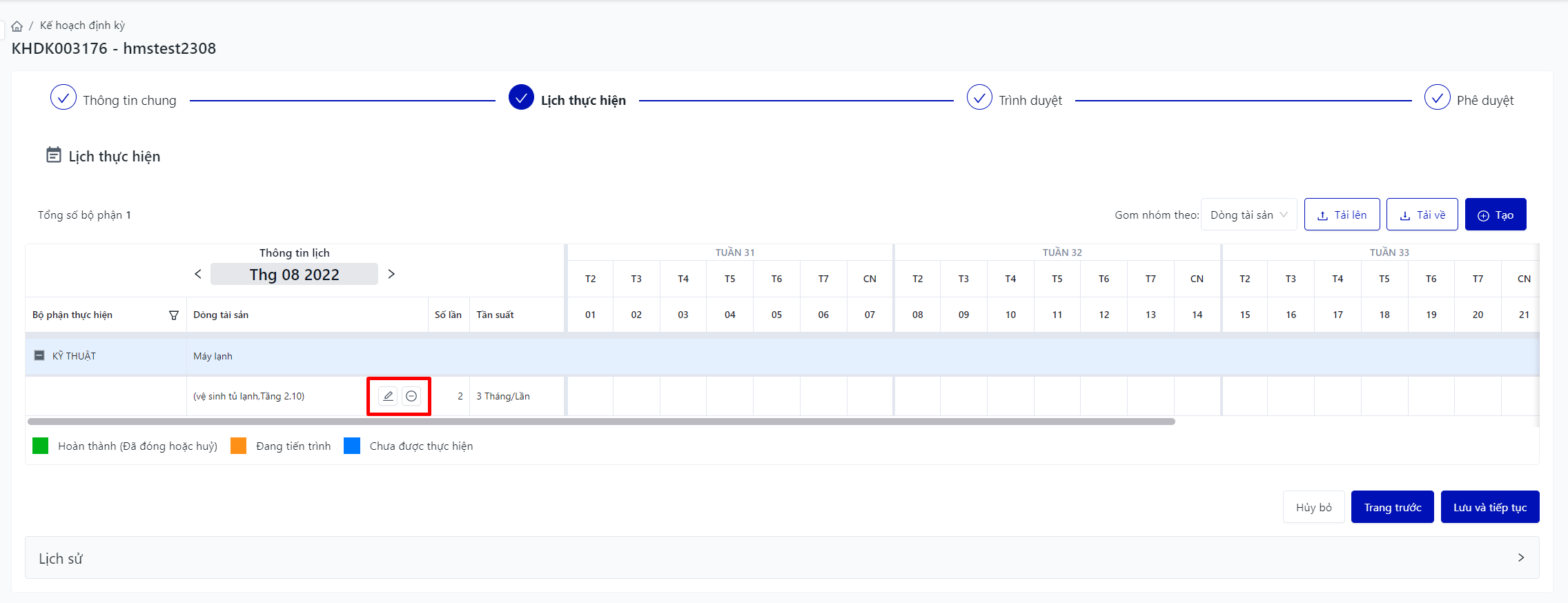Viewport: 1568px width, 603px height.
Task: Click the Tải lên upload button
Action: (1342, 215)
